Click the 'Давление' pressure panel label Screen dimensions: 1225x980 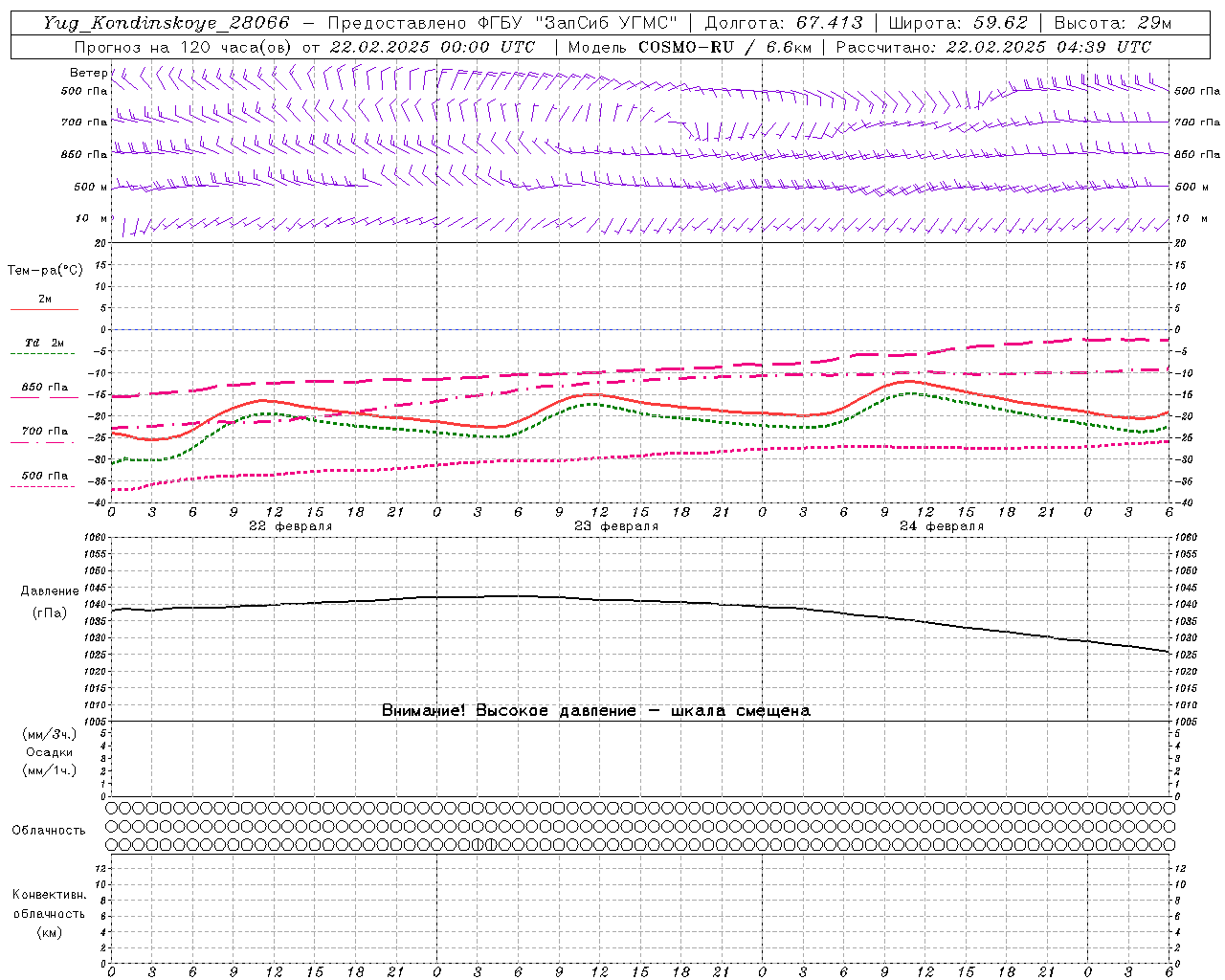50,591
